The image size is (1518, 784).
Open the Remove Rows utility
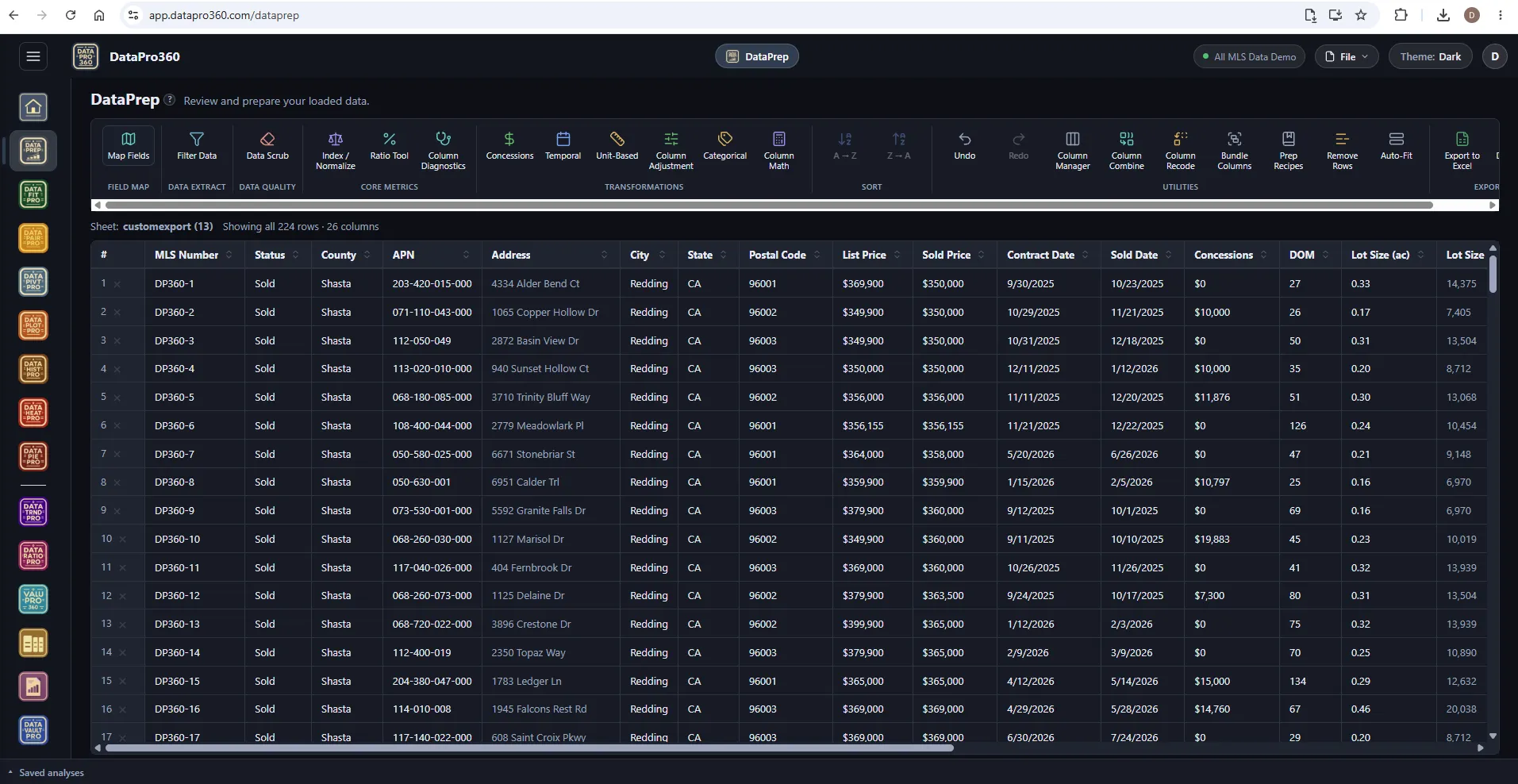pos(1343,151)
